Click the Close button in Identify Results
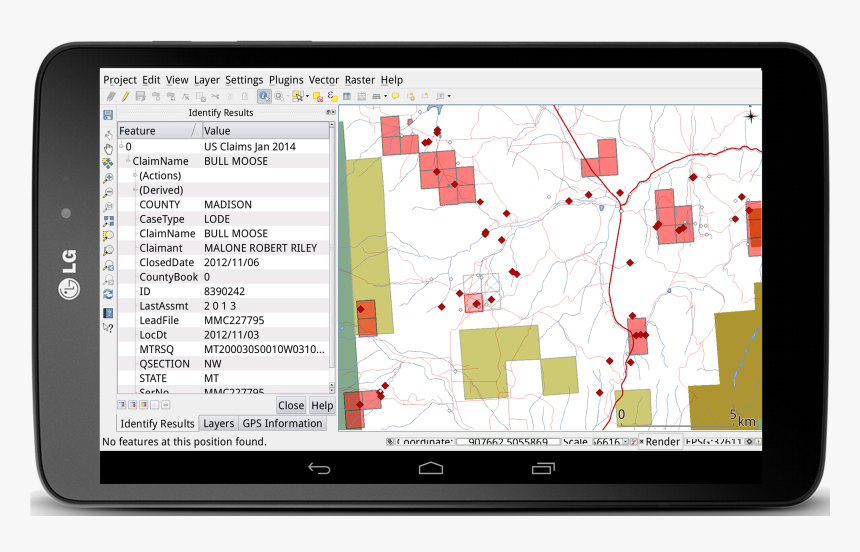 291,406
